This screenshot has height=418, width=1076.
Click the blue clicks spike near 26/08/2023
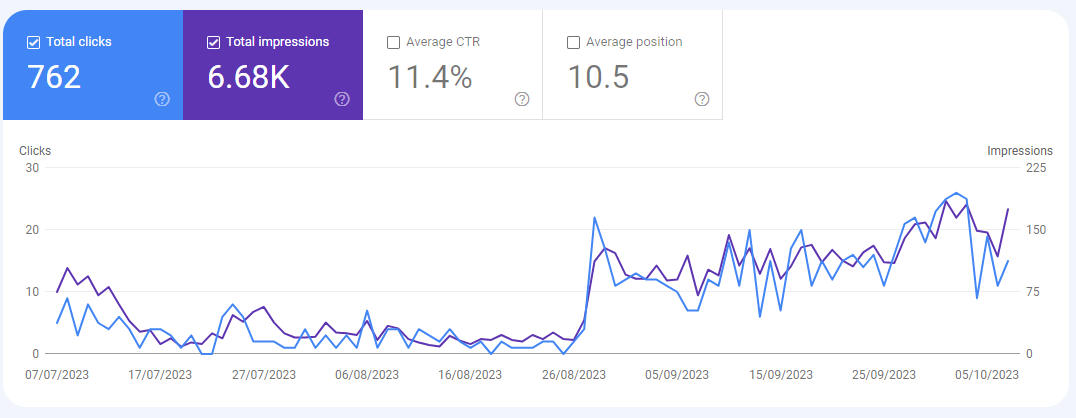tap(595, 218)
